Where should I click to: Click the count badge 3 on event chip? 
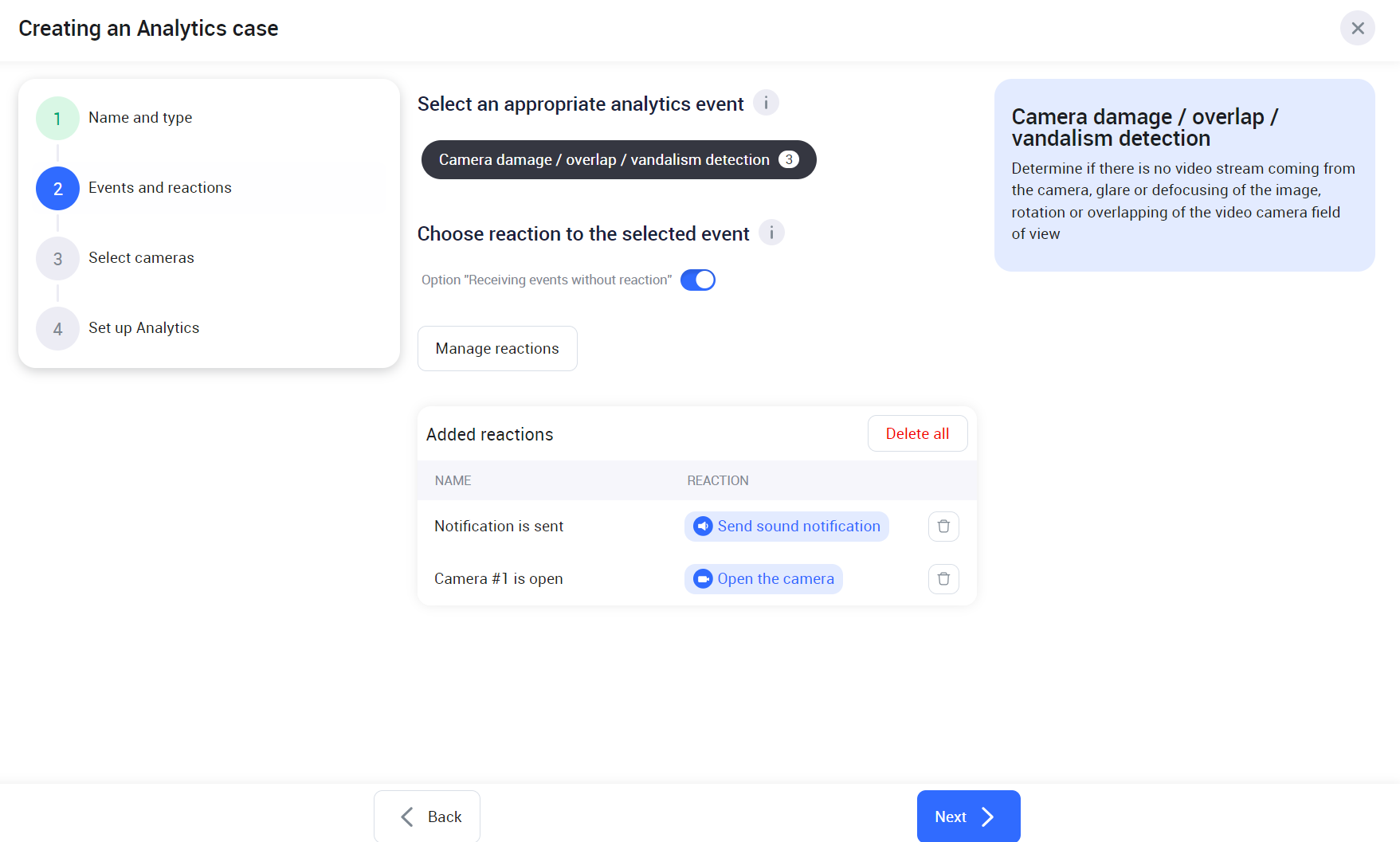point(788,160)
